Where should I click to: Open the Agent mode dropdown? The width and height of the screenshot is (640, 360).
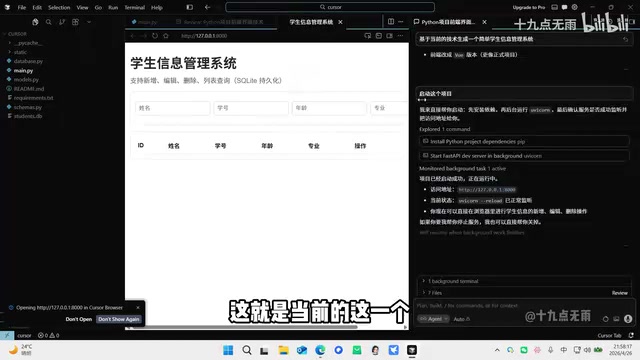pyautogui.click(x=433, y=319)
